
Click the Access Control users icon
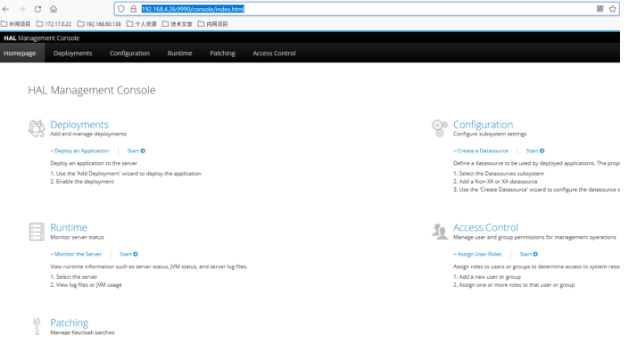click(x=440, y=232)
